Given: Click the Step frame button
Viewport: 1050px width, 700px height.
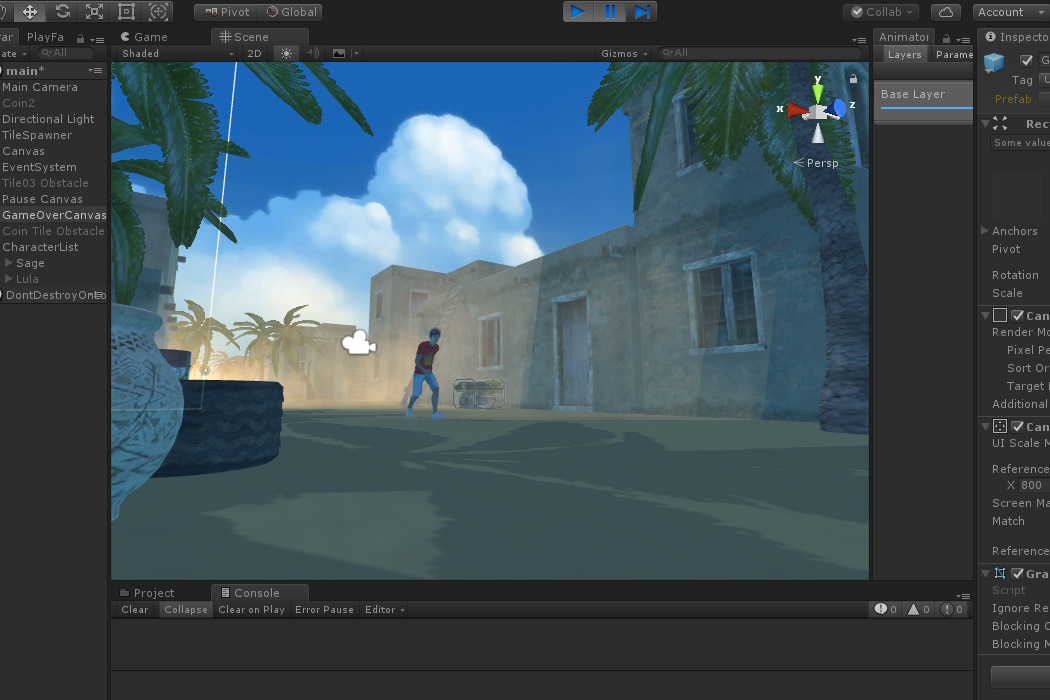Looking at the screenshot, I should 642,12.
